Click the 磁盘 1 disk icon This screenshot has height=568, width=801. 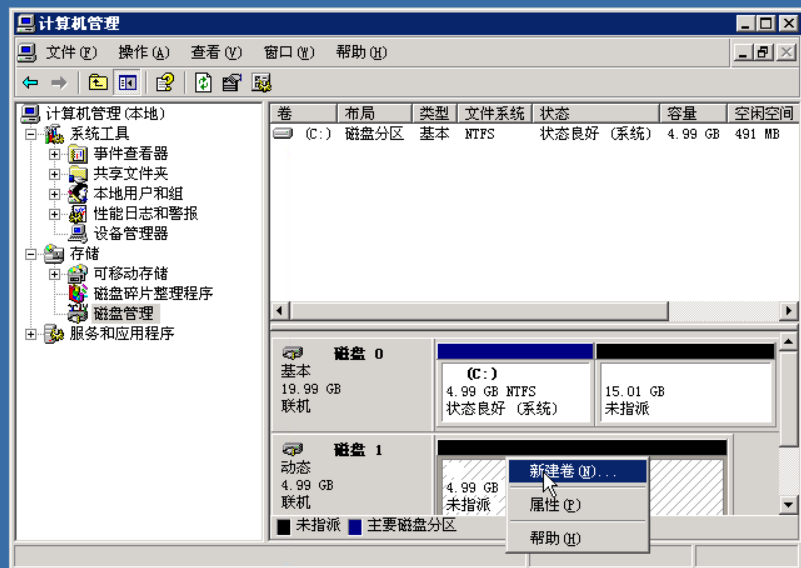tap(293, 449)
